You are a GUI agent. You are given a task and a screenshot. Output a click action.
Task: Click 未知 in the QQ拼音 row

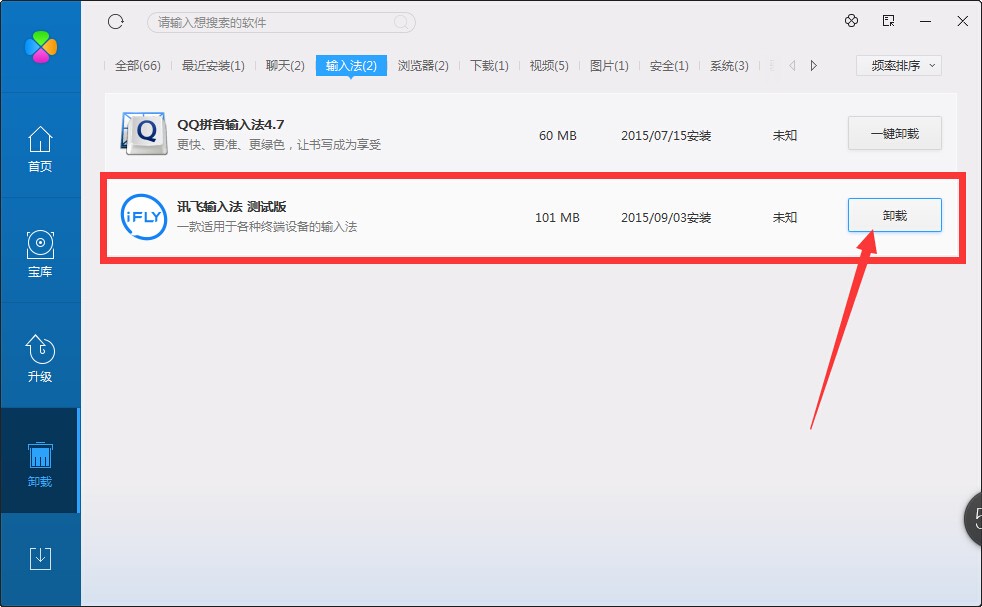click(x=785, y=135)
